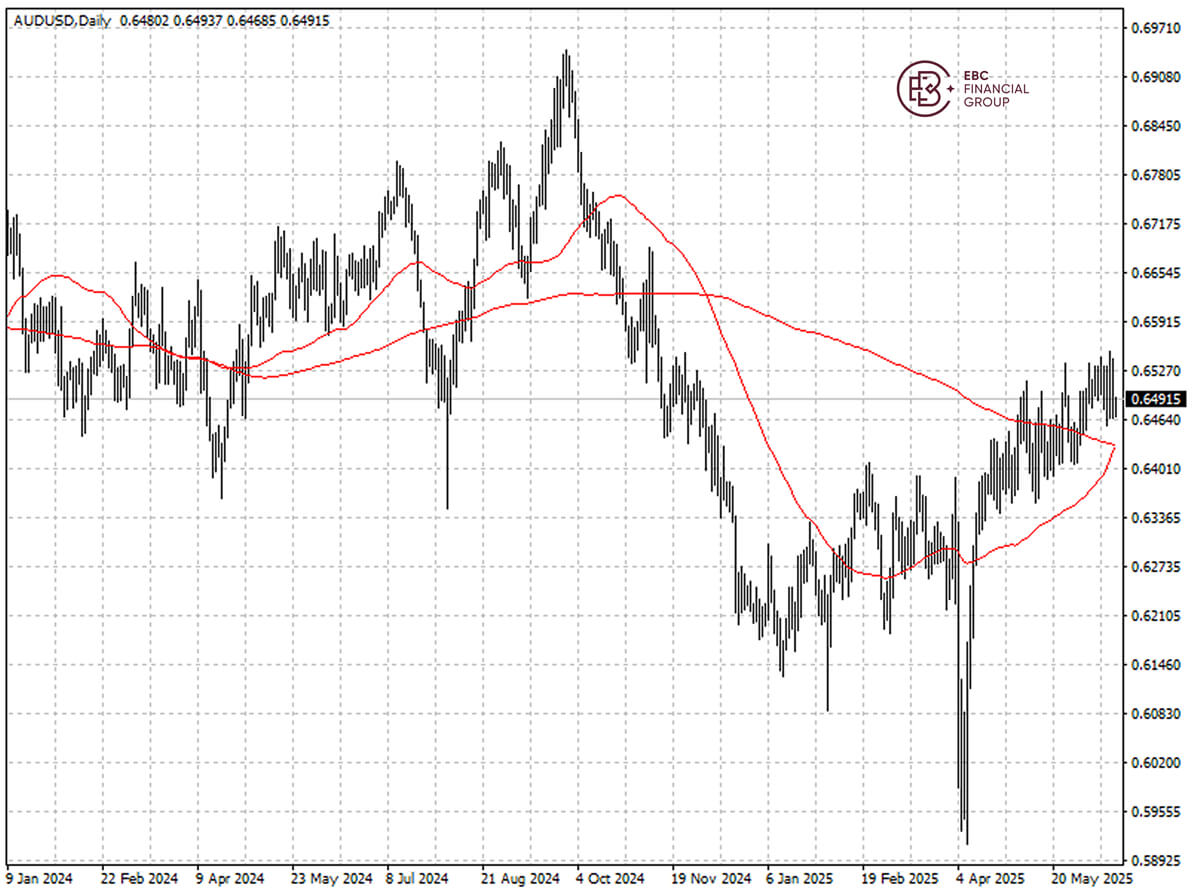Click the EBC circular logo icon
1200x895 pixels.
click(925, 88)
